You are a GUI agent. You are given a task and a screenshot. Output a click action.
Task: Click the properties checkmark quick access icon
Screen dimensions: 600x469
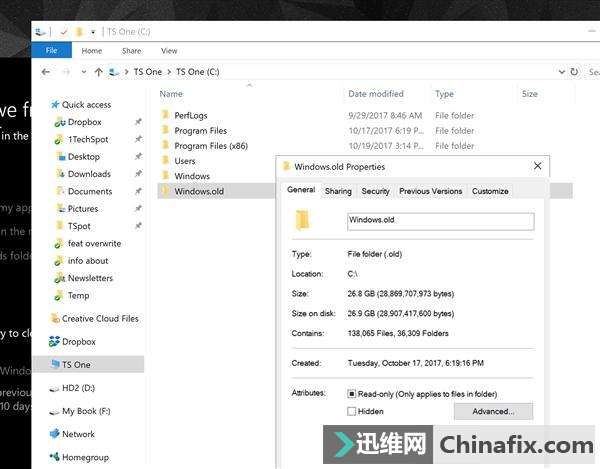tap(64, 32)
